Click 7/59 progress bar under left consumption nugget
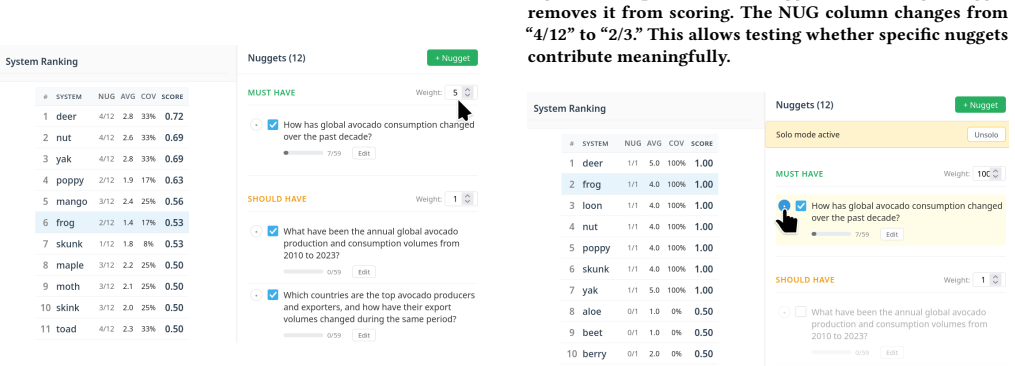 303,154
